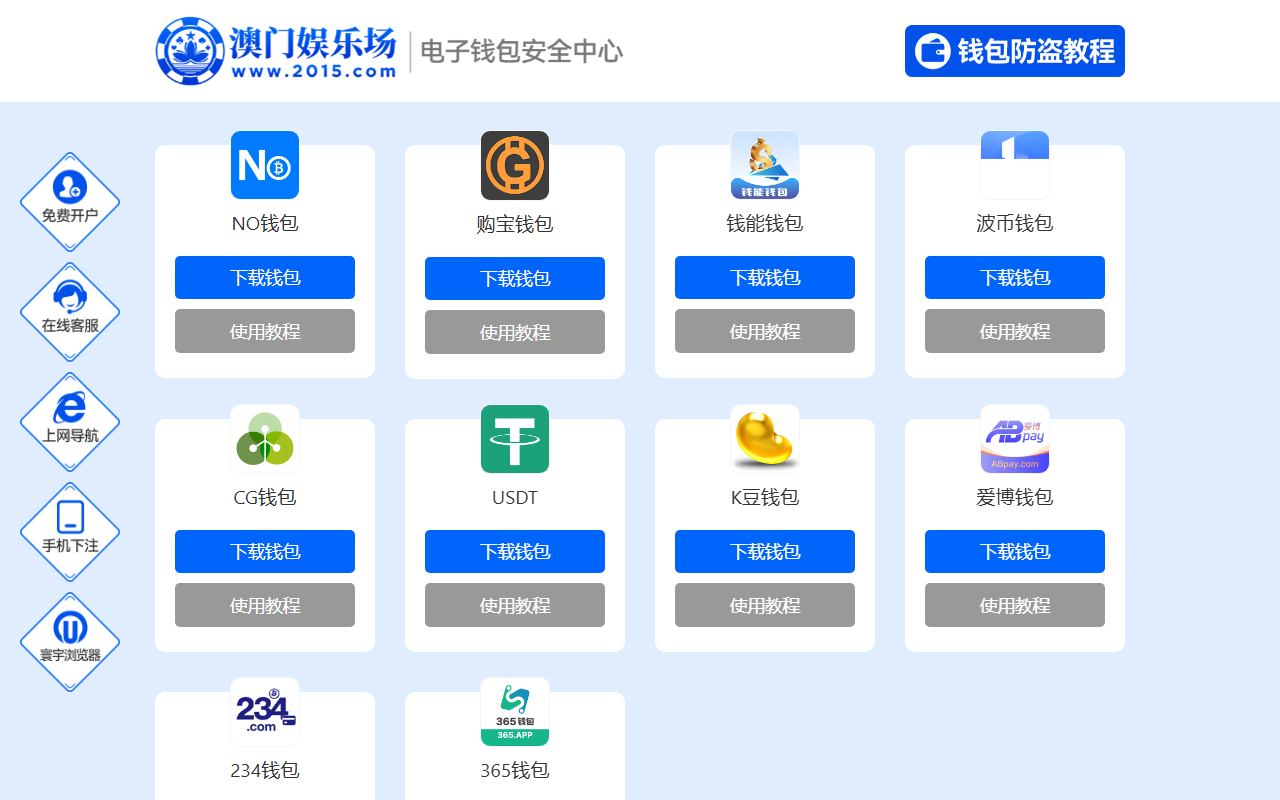Click the USDT name label

(515, 497)
